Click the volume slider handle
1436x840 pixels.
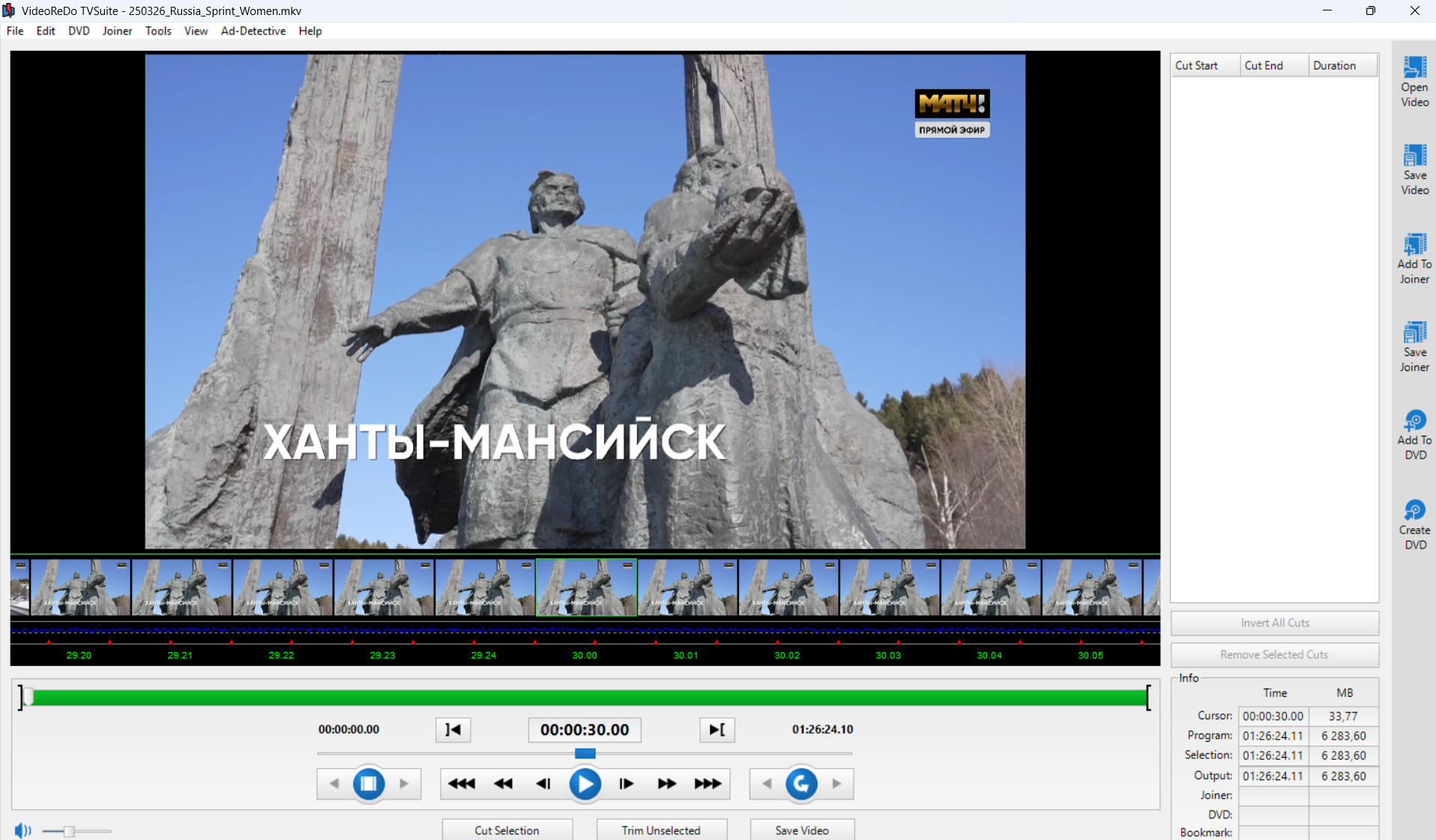69,831
